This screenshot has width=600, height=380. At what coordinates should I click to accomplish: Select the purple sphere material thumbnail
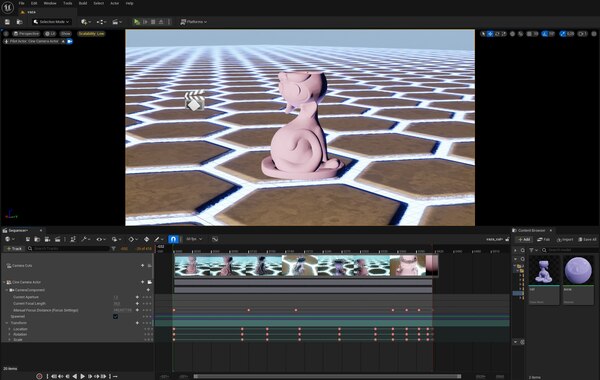click(x=578, y=270)
